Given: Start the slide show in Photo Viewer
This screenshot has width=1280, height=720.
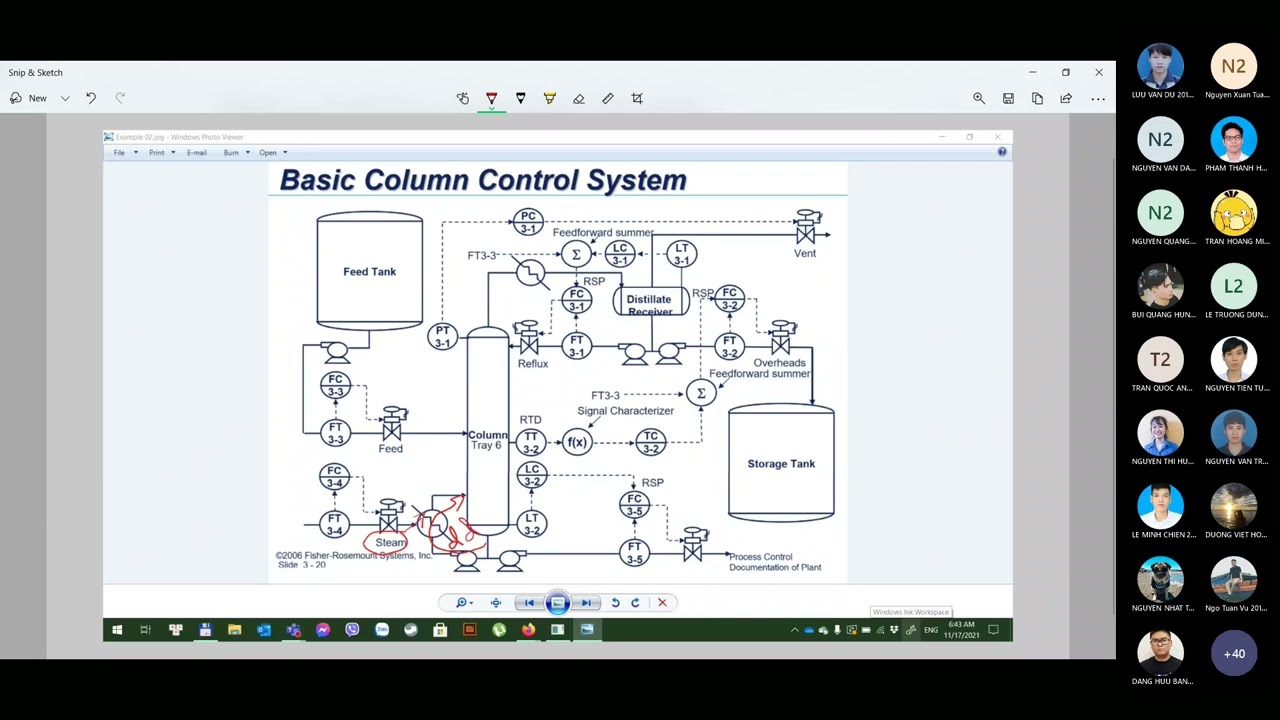Looking at the screenshot, I should tap(558, 602).
